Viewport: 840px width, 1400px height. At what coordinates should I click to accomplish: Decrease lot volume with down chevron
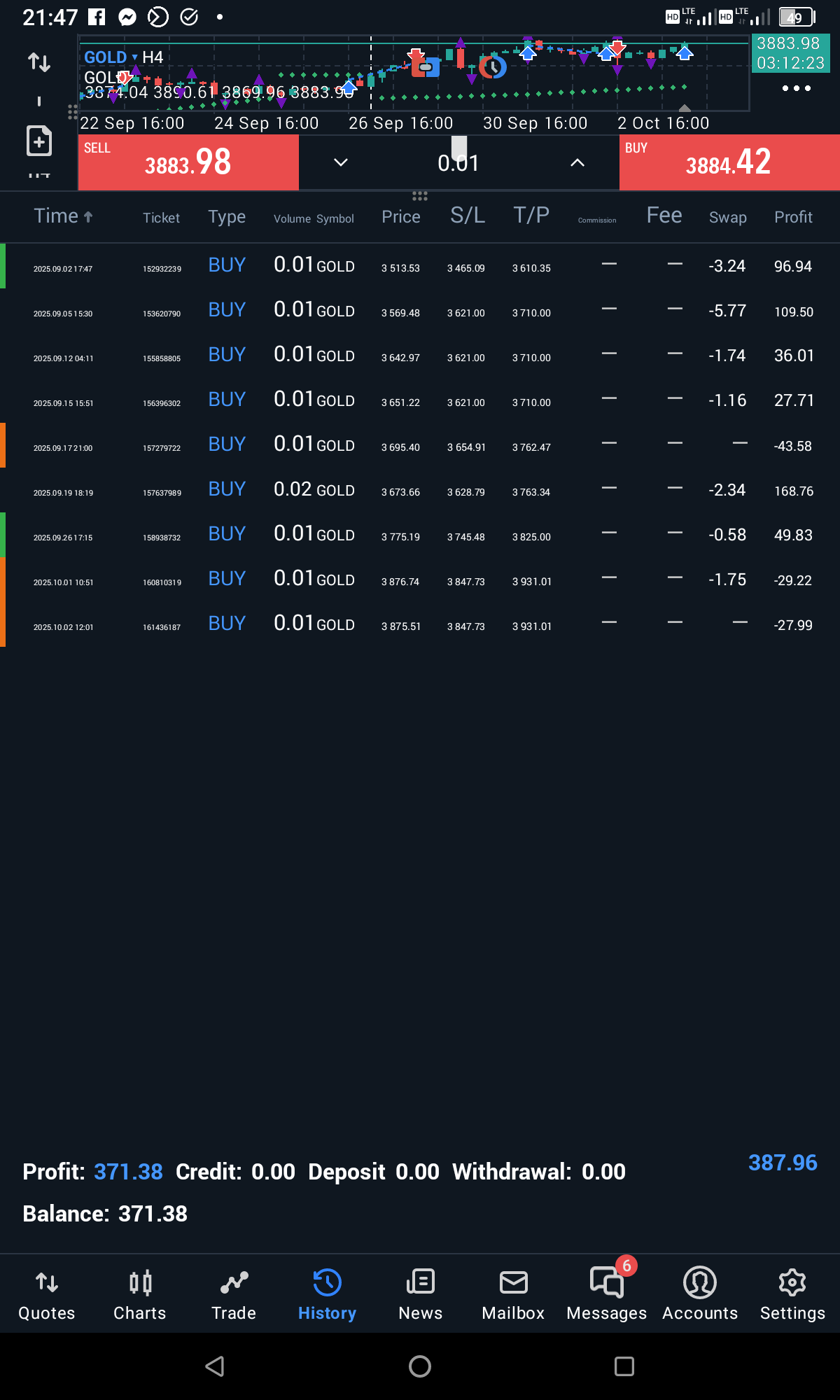(341, 162)
